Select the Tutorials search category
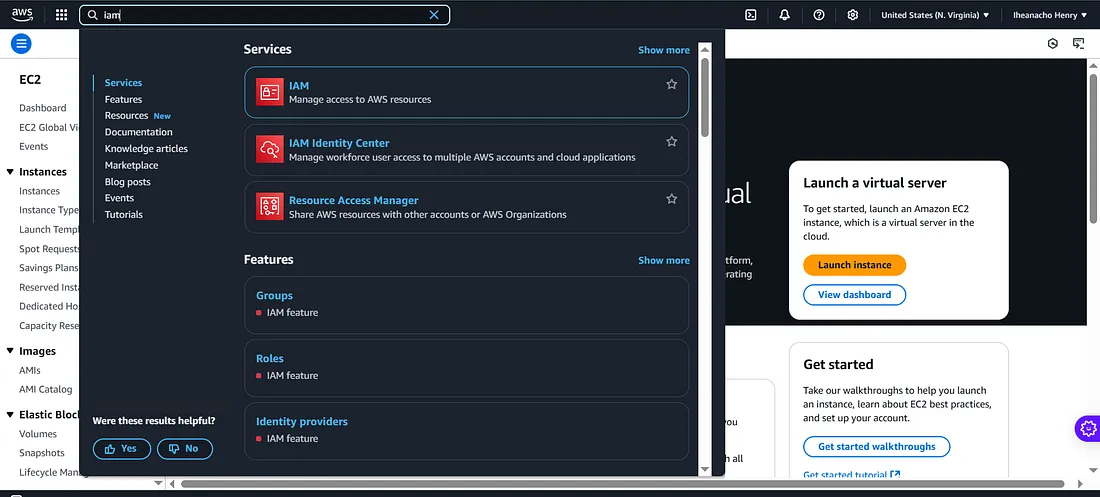This screenshot has width=1100, height=497. [x=123, y=215]
